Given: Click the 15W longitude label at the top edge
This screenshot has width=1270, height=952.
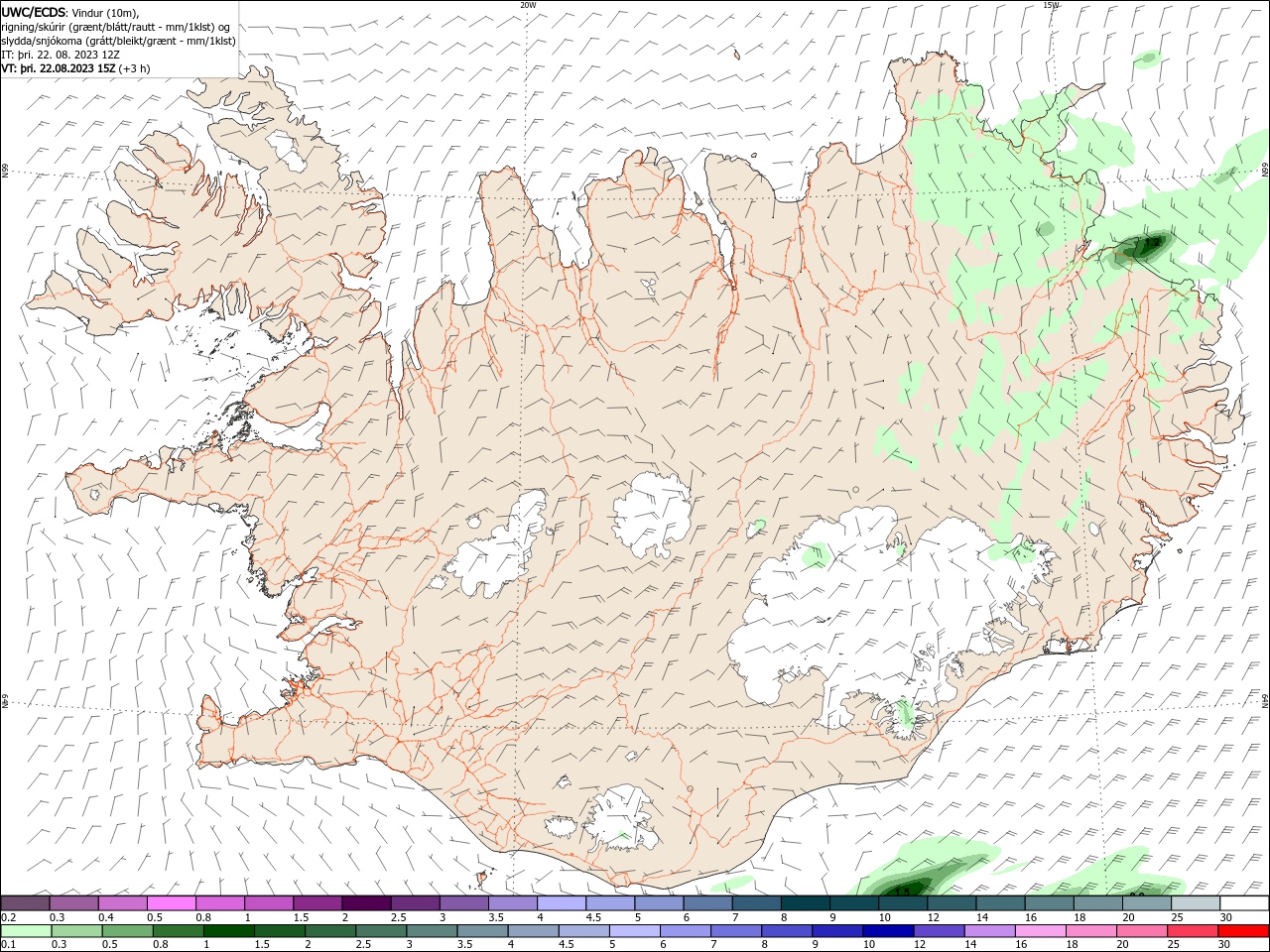Looking at the screenshot, I should pos(1052,5).
